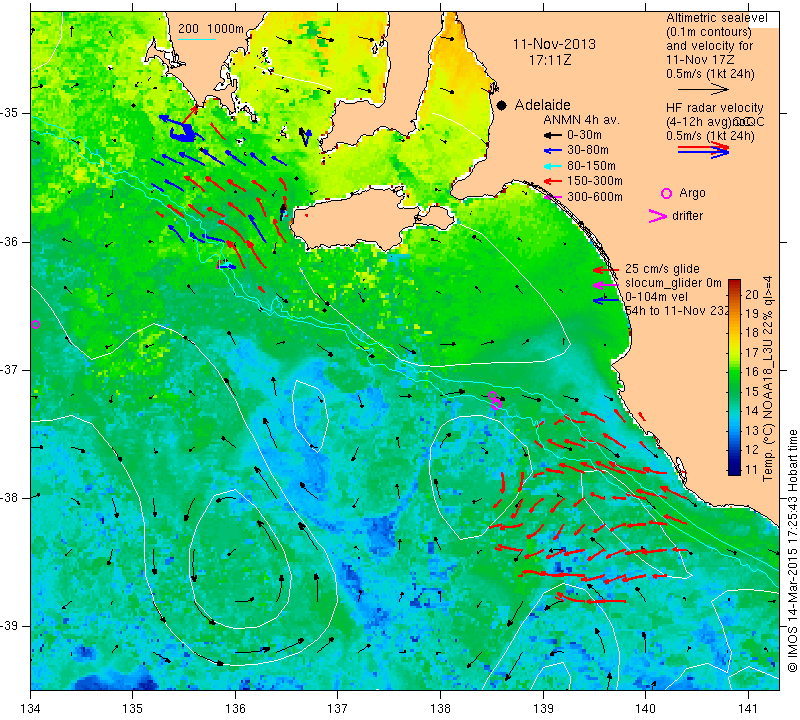Click the latitude axis label -35
The width and height of the screenshot is (800, 720).
10,113
